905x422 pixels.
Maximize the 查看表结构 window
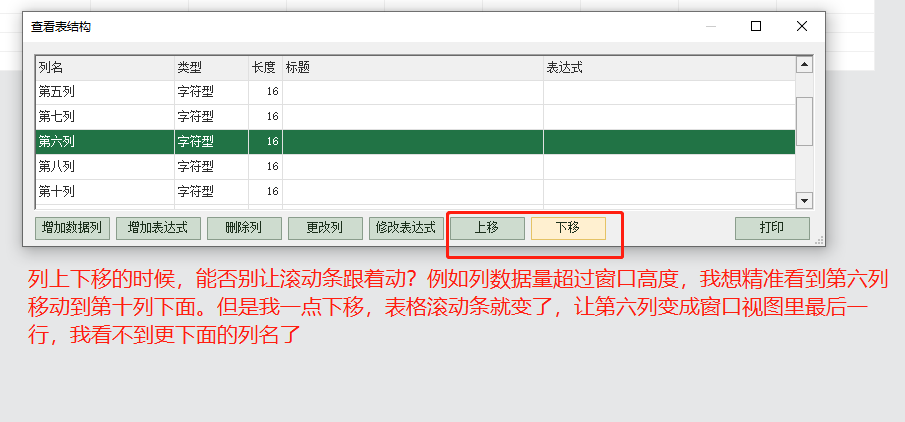click(x=756, y=26)
